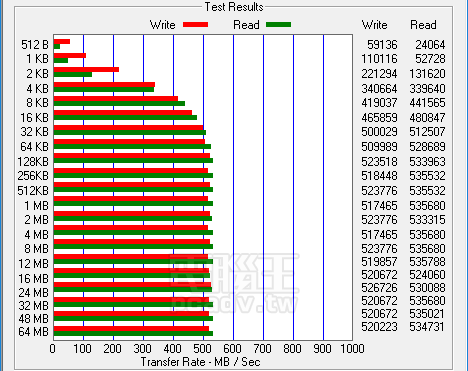
Task: Click the 16 KB row label
Action: tap(35, 118)
